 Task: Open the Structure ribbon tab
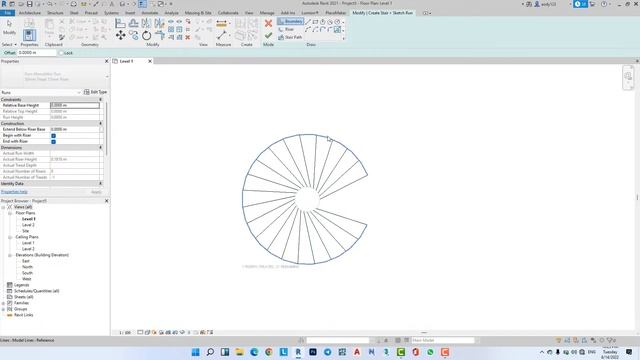point(55,13)
